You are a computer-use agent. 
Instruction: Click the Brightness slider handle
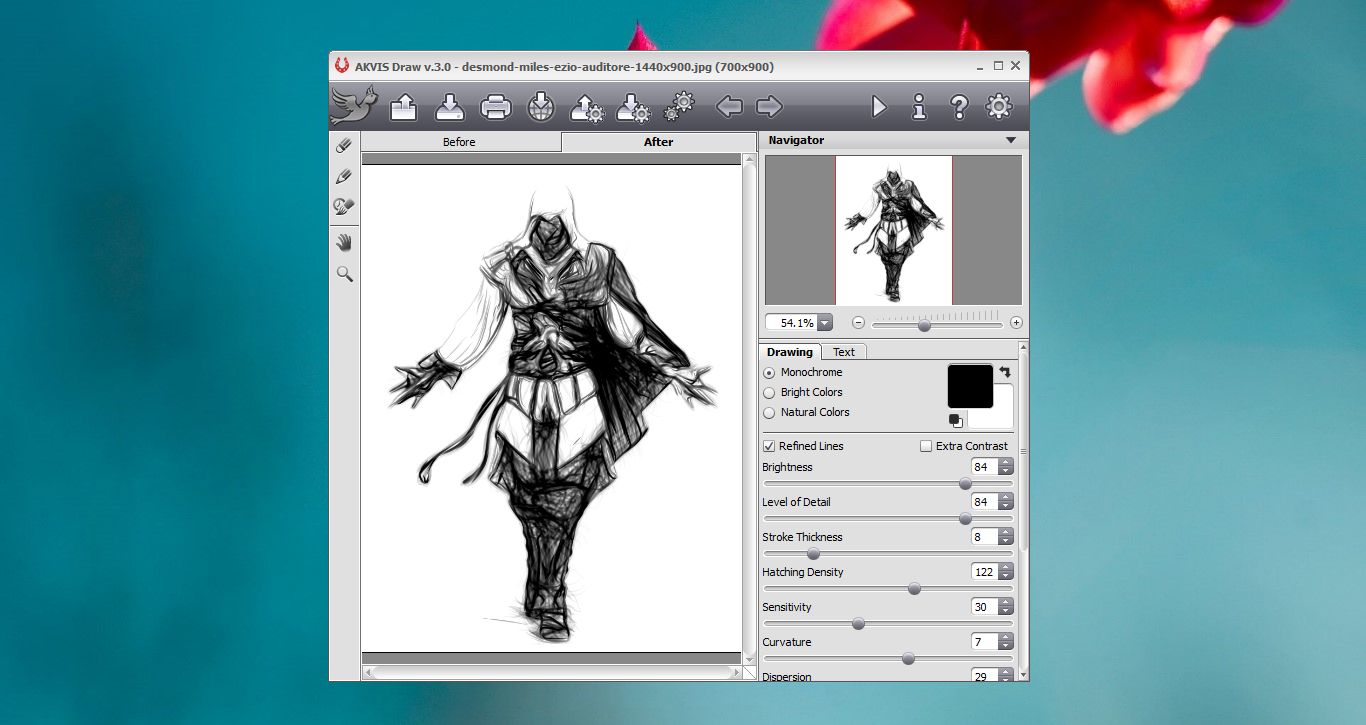965,484
